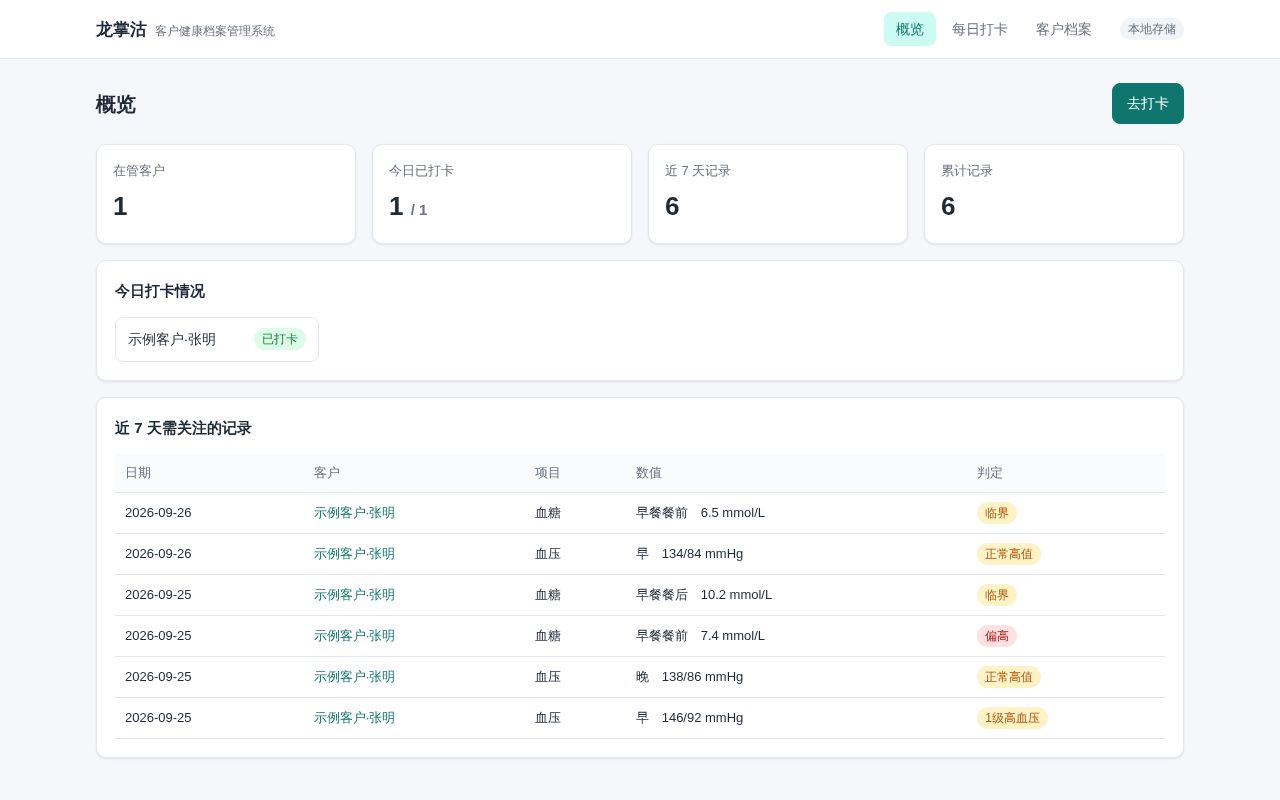Switch to the 概览 tab
The height and width of the screenshot is (800, 1280).
[x=910, y=29]
